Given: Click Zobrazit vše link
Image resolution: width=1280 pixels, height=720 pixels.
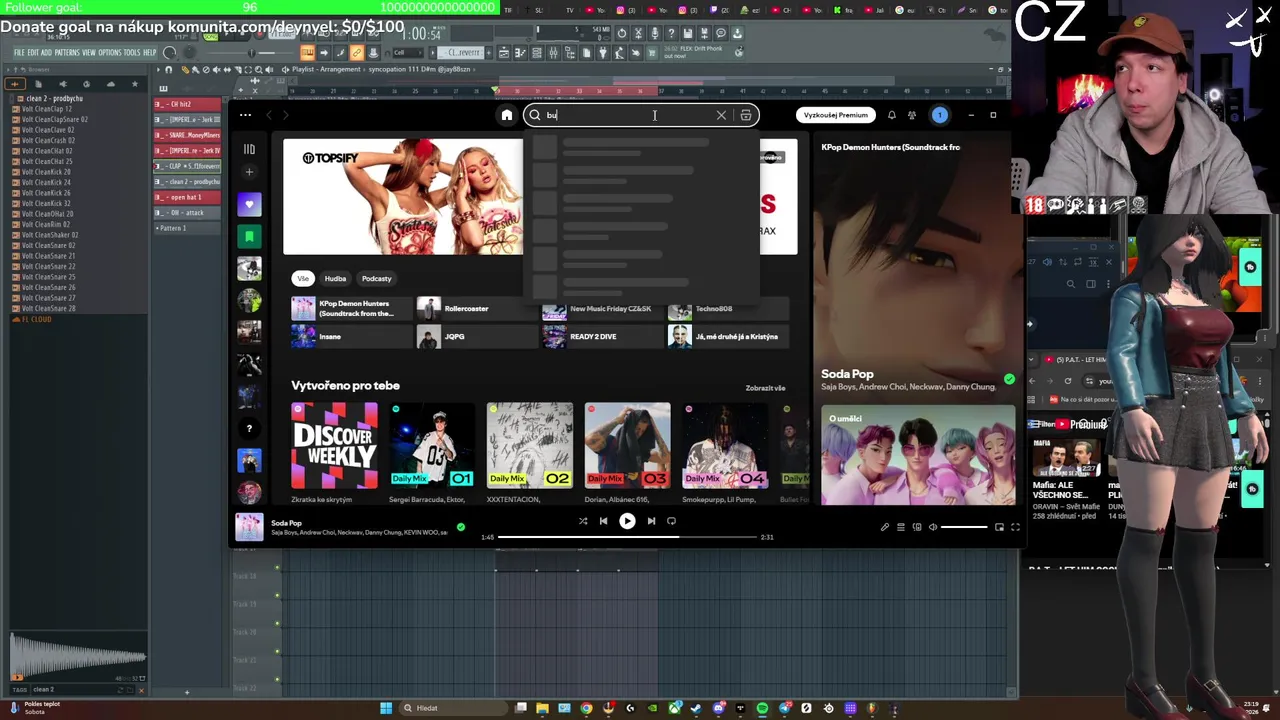Looking at the screenshot, I should [x=765, y=388].
